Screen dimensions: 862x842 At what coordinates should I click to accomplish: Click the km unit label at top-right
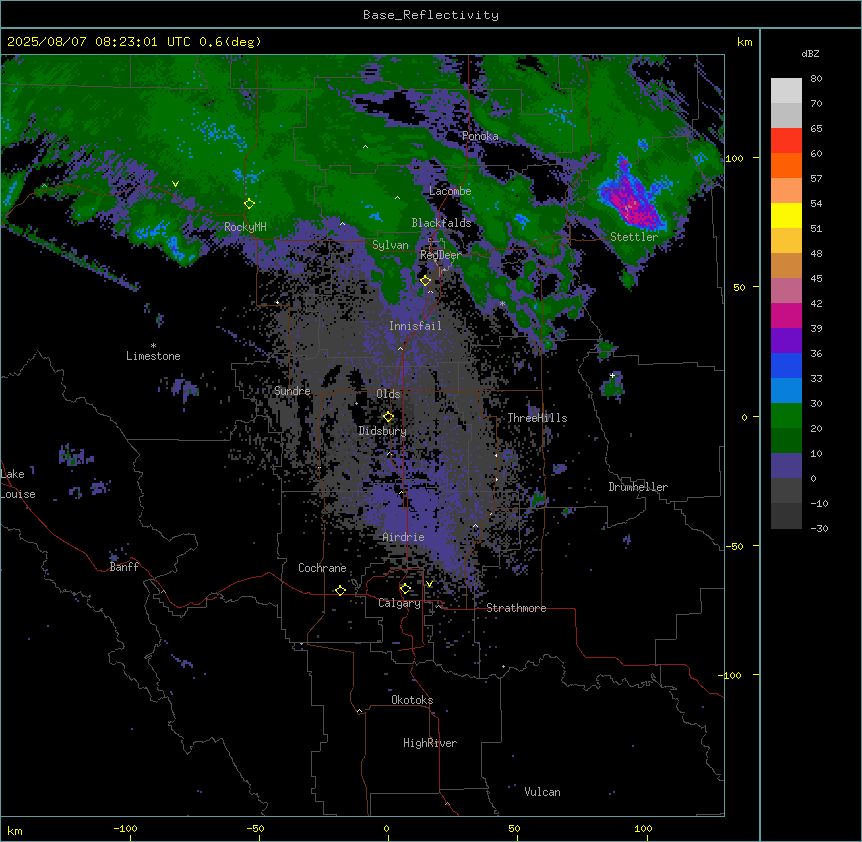tap(744, 42)
